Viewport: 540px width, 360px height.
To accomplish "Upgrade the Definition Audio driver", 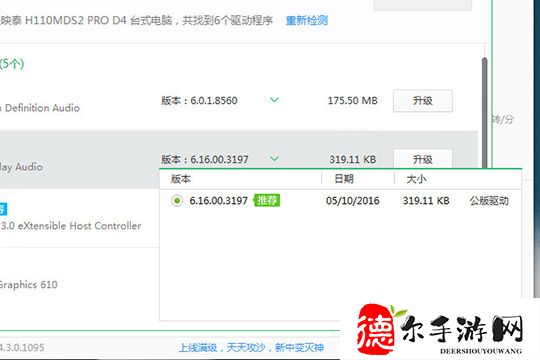I will [x=423, y=101].
